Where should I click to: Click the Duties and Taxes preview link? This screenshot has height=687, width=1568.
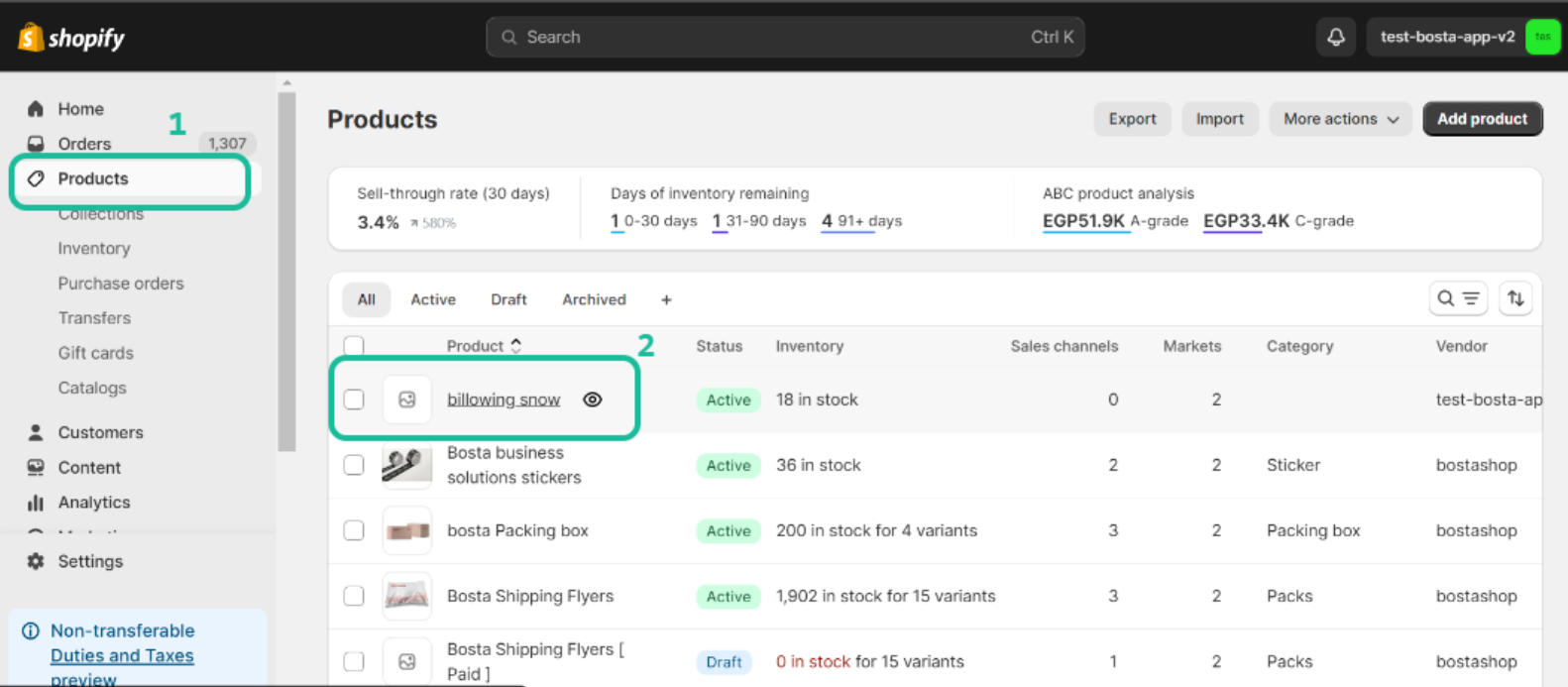click(122, 667)
